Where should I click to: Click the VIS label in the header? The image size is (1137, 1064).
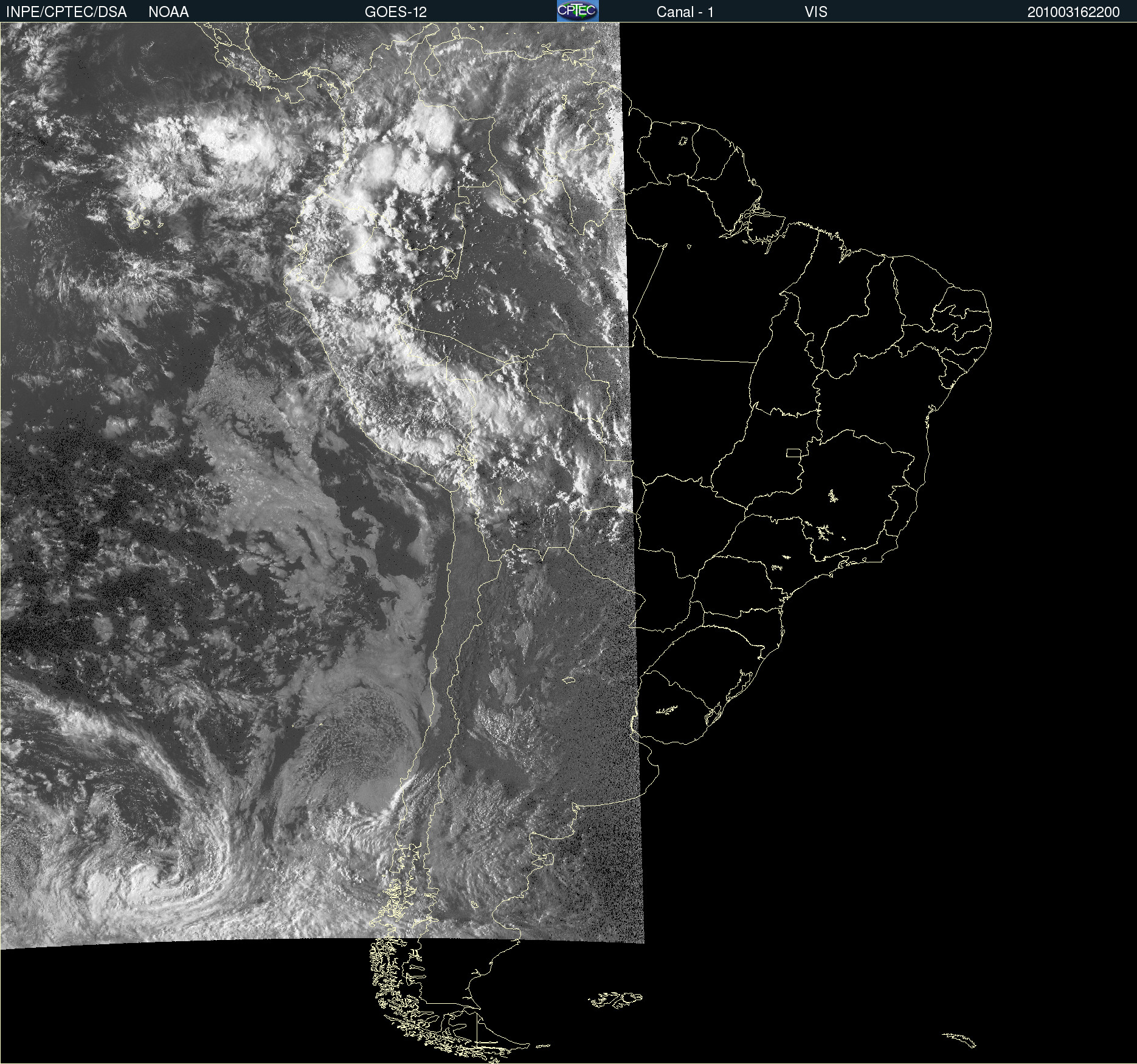pyautogui.click(x=816, y=12)
